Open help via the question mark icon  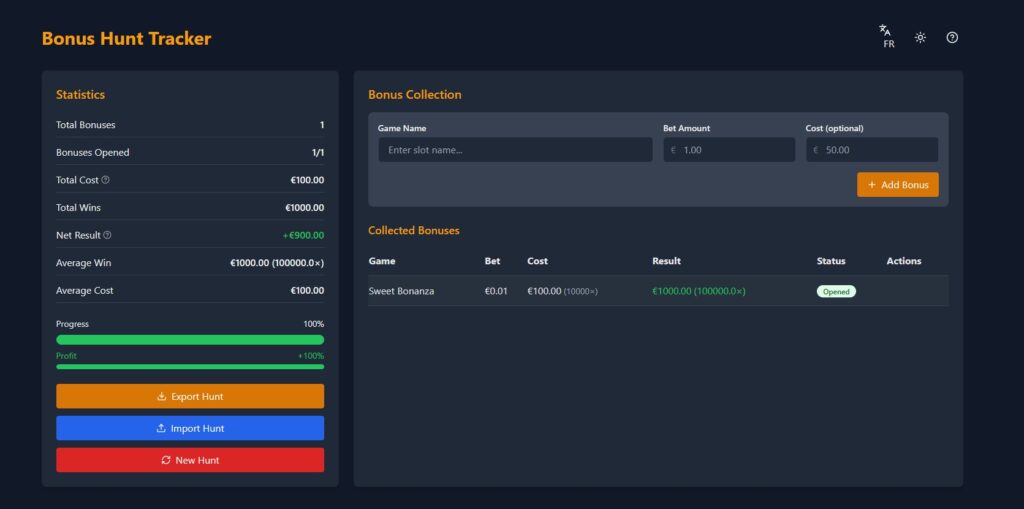(952, 37)
